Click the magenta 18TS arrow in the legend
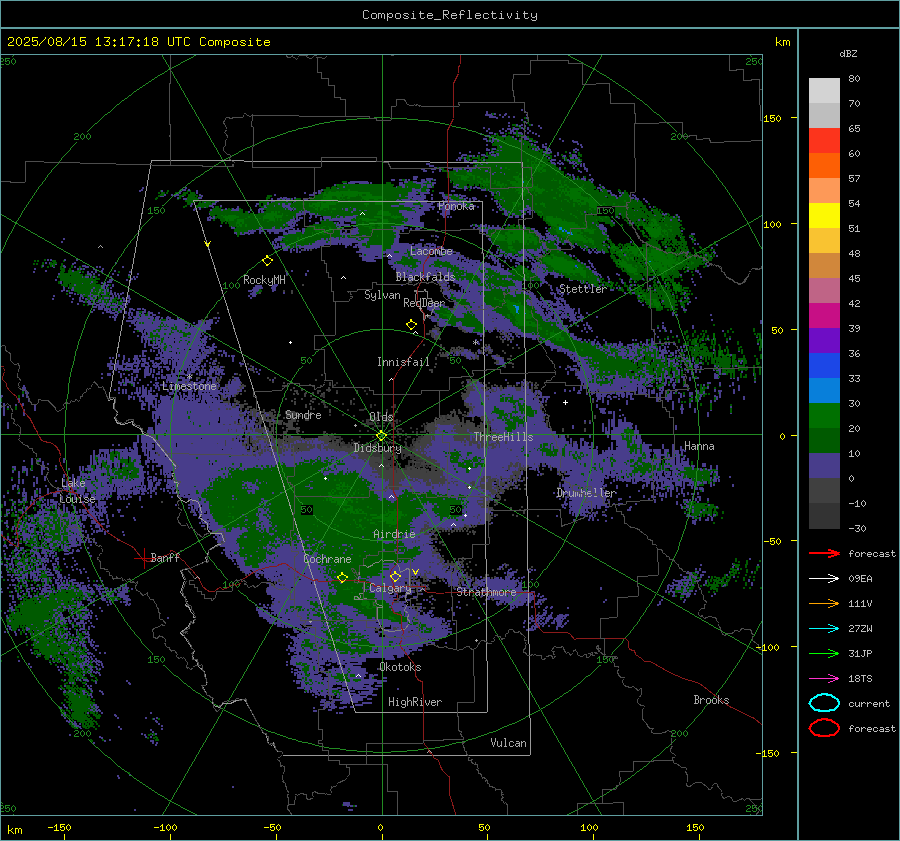Image resolution: width=900 pixels, height=841 pixels. [x=824, y=678]
